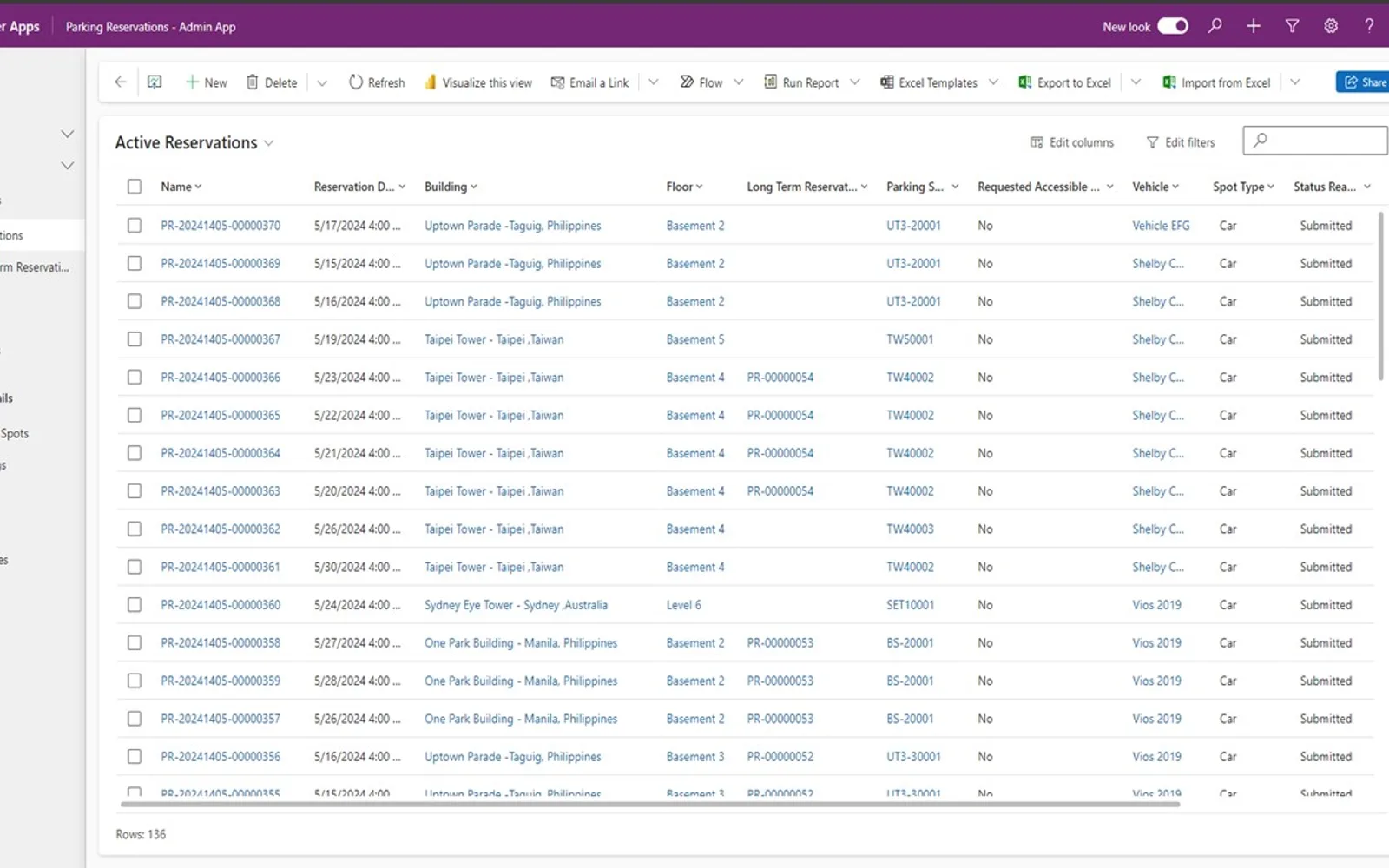
Task: Open the advanced find funnel icon
Action: tap(1292, 26)
